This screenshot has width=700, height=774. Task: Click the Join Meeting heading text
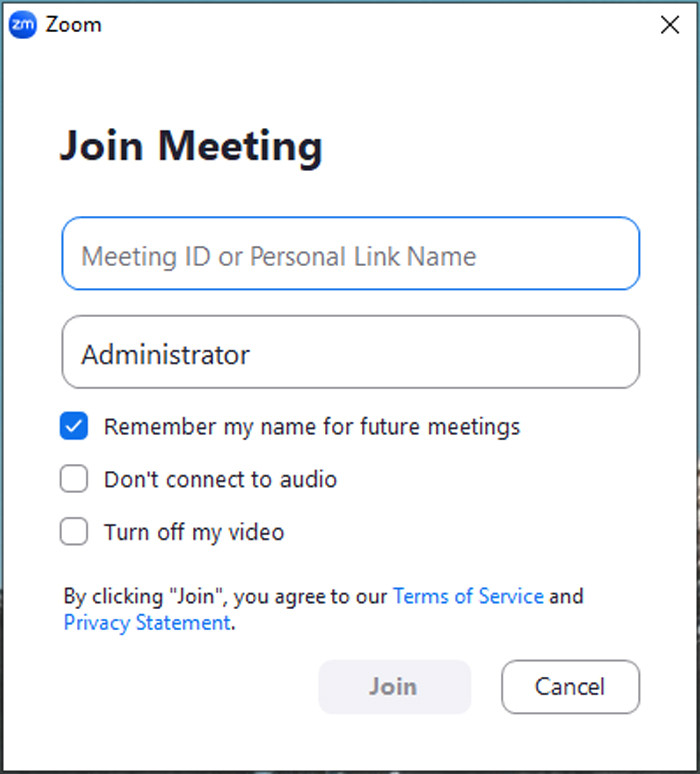tap(191, 146)
